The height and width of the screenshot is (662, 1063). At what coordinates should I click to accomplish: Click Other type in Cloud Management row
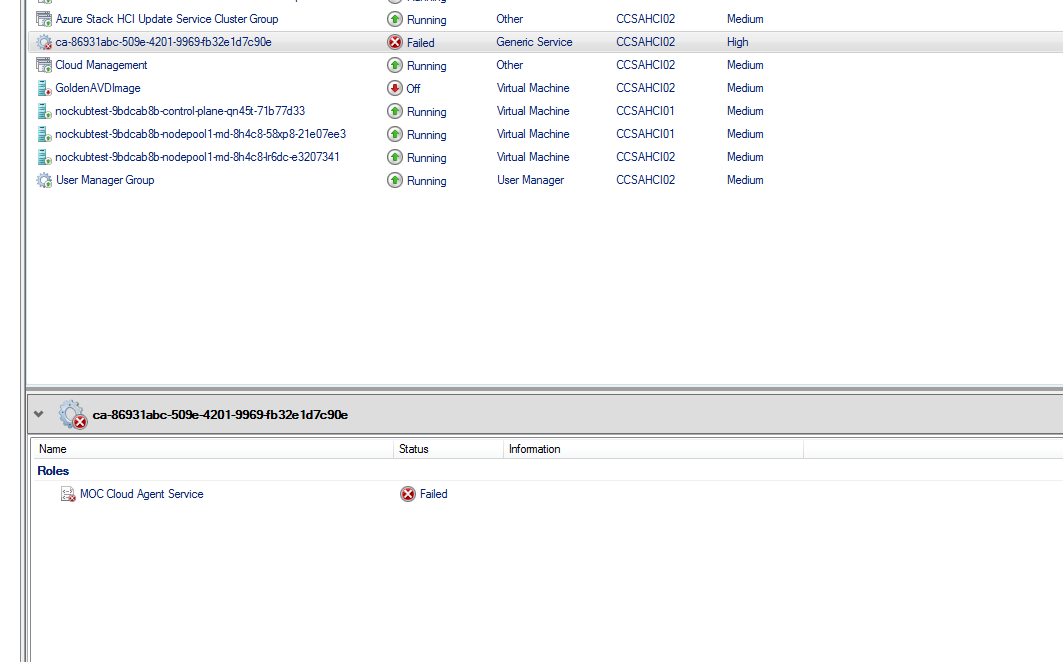510,65
